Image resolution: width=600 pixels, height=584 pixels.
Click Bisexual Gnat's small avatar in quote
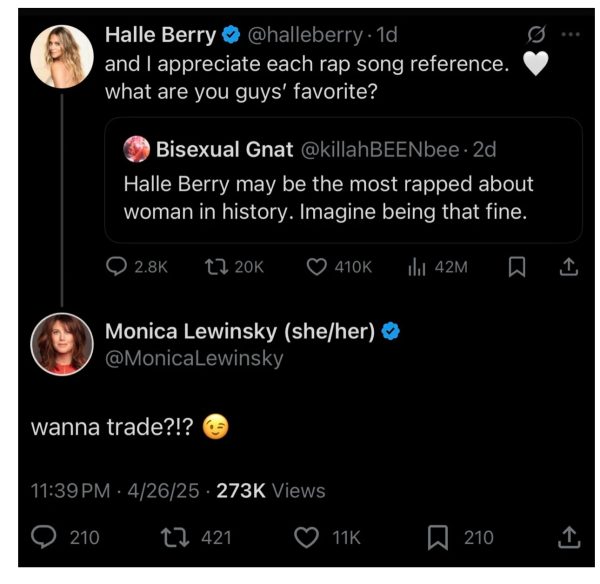136,150
